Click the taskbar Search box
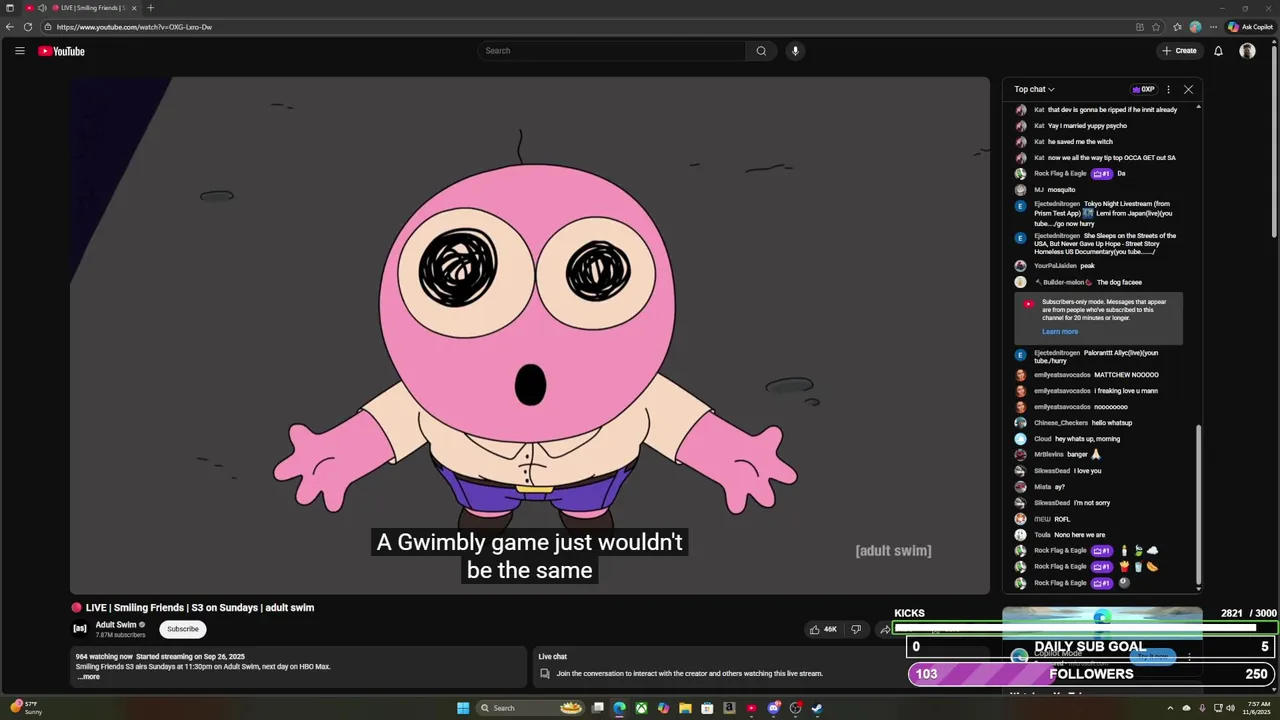 (530, 708)
